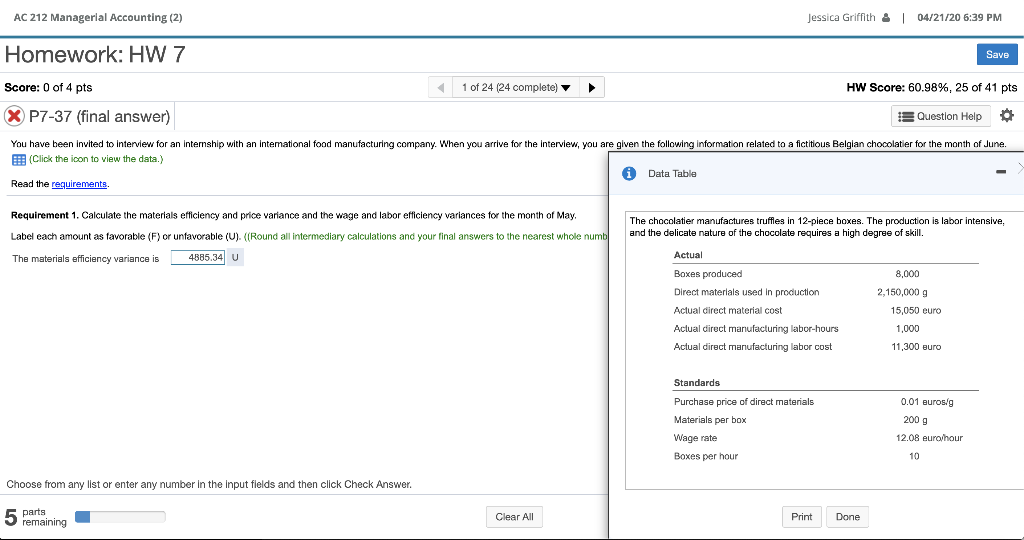The height and width of the screenshot is (540, 1024).
Task: Click the Requirement 1 heading text
Action: point(44,215)
